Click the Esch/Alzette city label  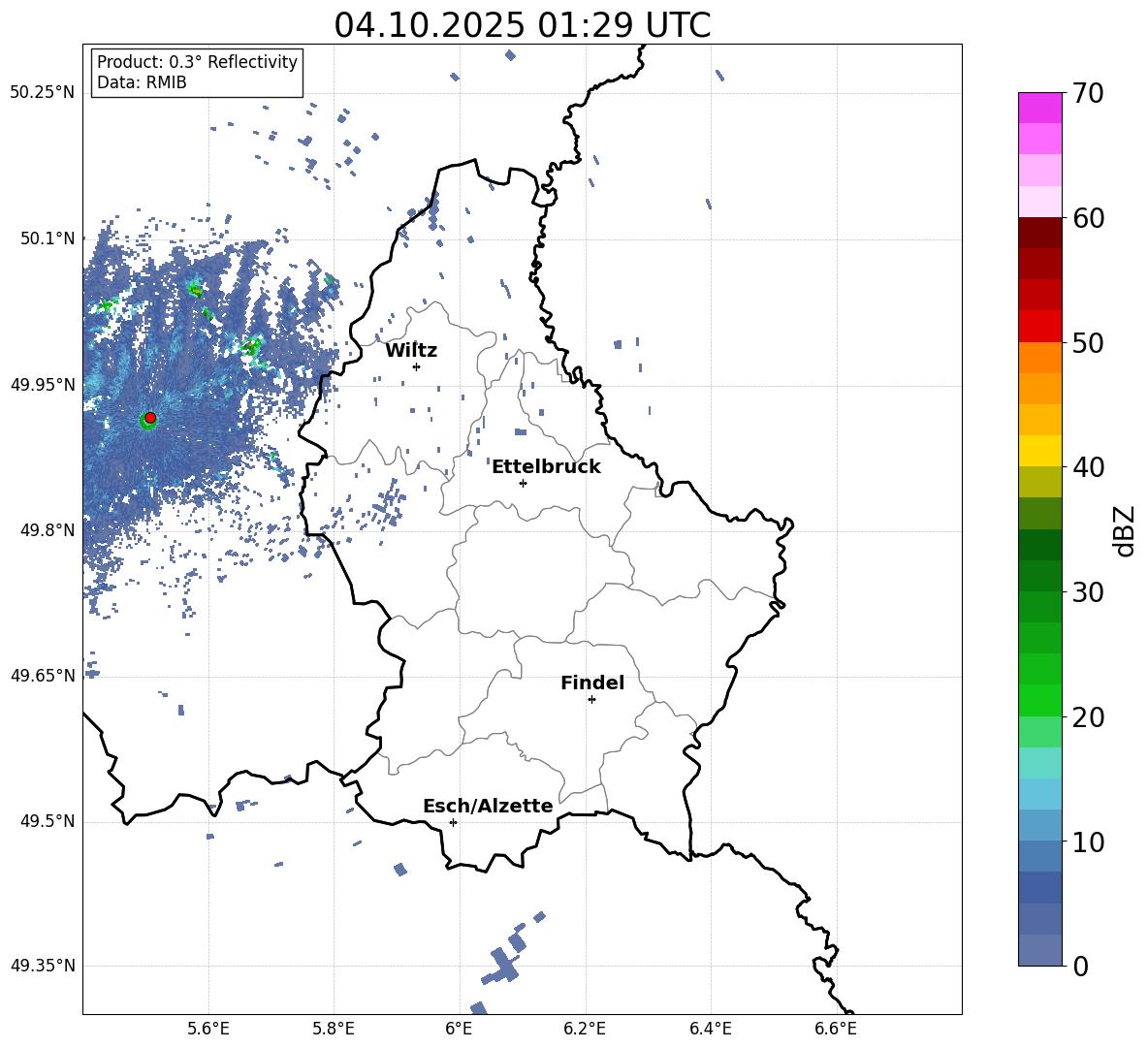coord(488,807)
